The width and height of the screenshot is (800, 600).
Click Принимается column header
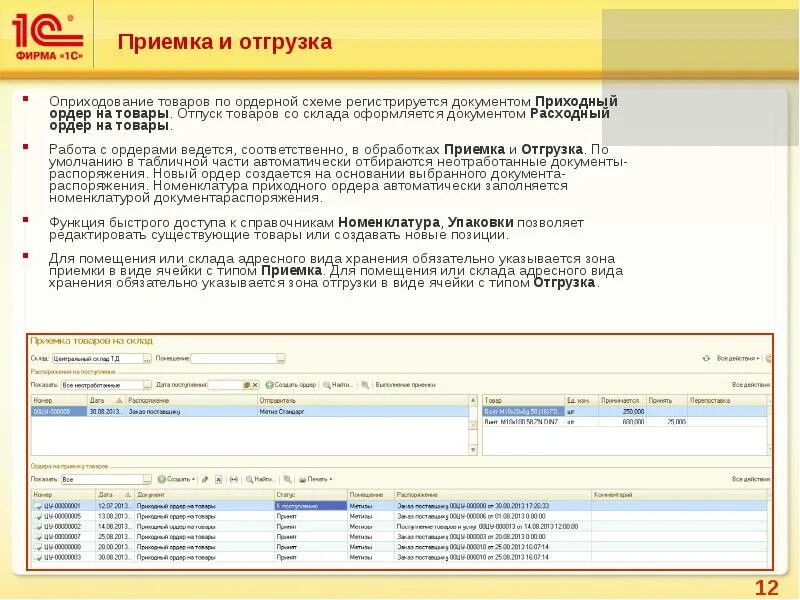(622, 401)
